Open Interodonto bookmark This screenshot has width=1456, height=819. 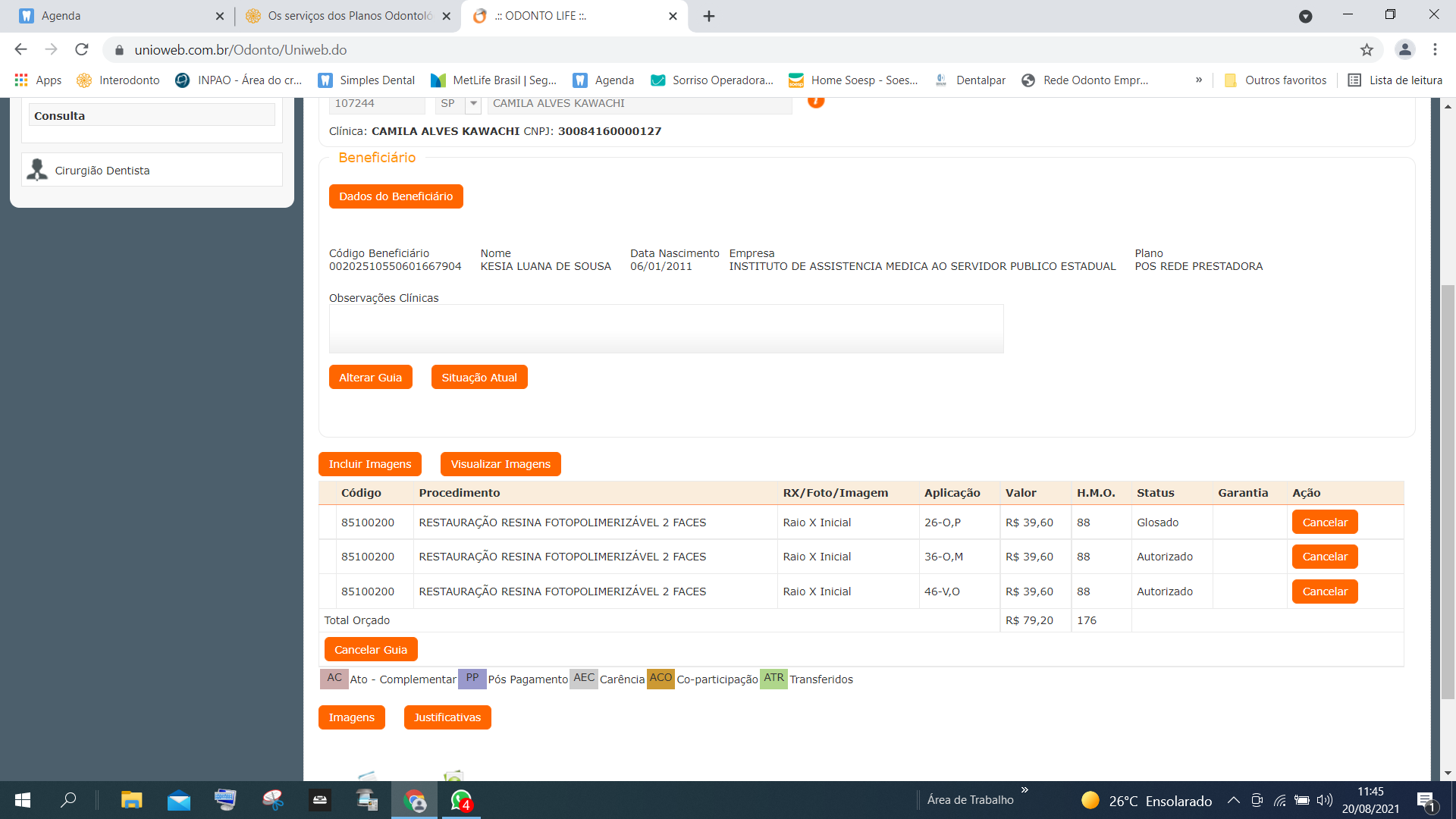tap(118, 80)
